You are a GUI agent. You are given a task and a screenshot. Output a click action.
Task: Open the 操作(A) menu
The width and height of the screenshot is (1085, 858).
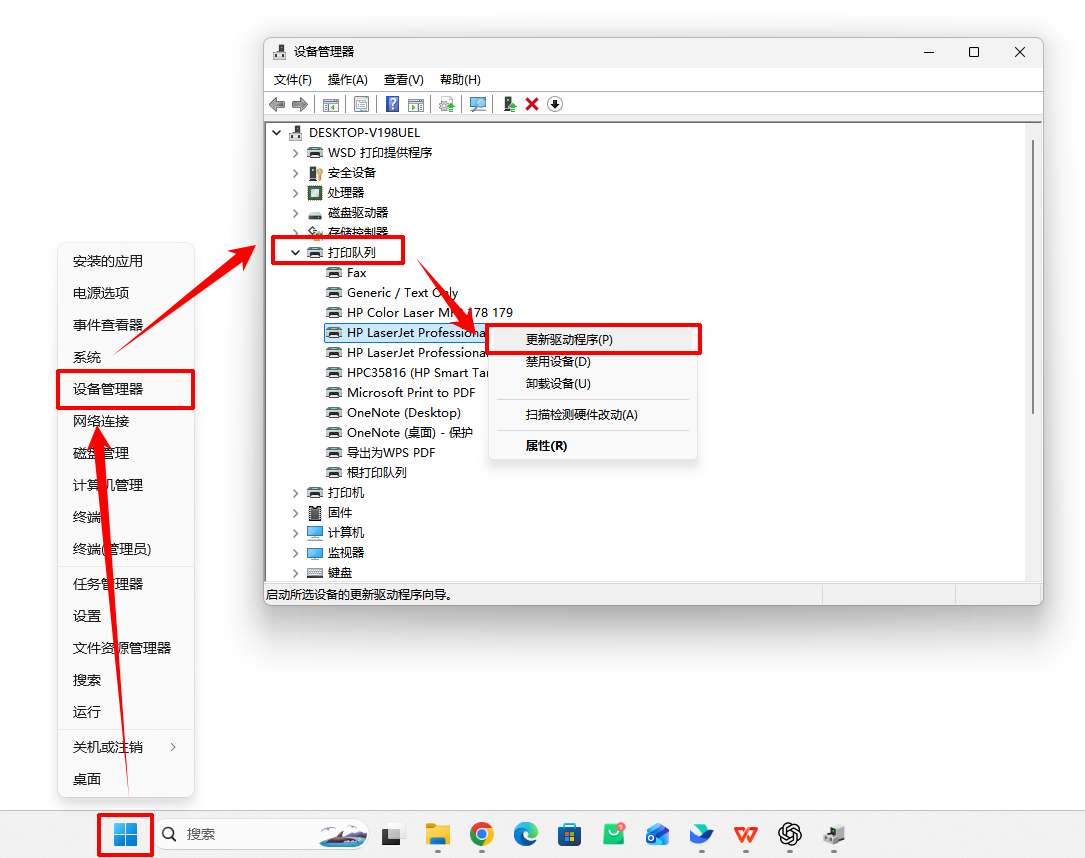(x=347, y=80)
